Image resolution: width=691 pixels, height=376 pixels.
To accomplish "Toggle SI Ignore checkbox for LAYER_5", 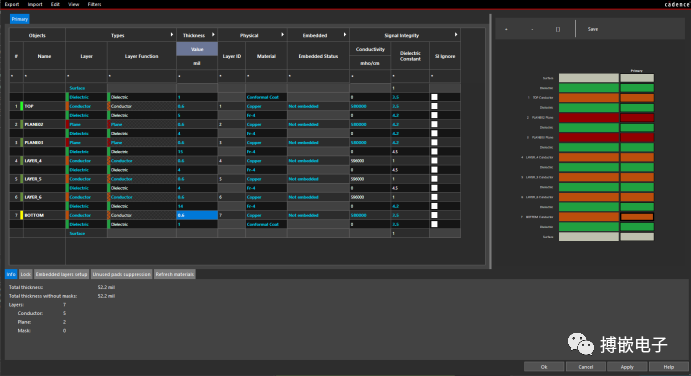I will (434, 179).
